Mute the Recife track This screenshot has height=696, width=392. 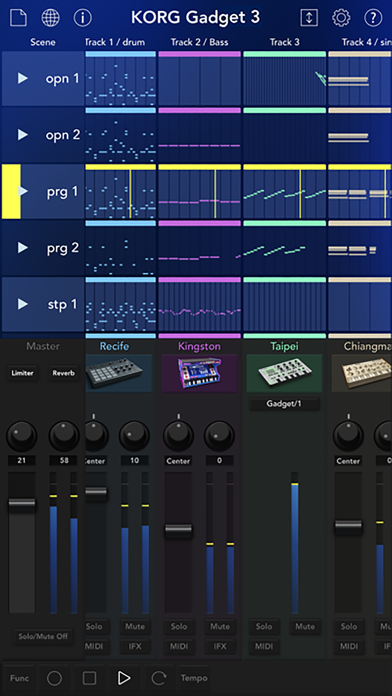pos(135,626)
